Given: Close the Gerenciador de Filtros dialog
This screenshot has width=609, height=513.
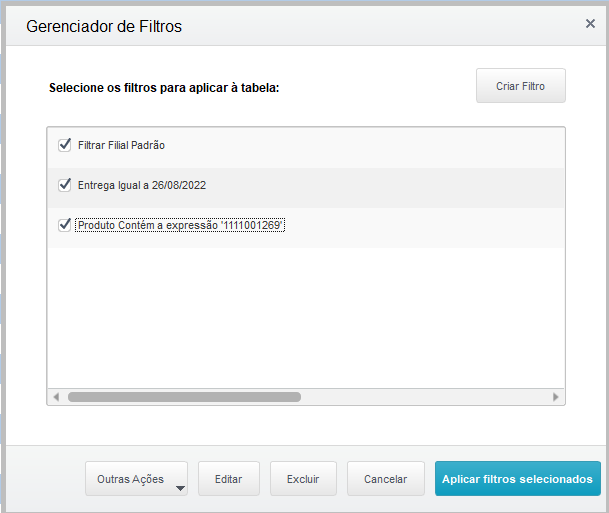Looking at the screenshot, I should [590, 24].
